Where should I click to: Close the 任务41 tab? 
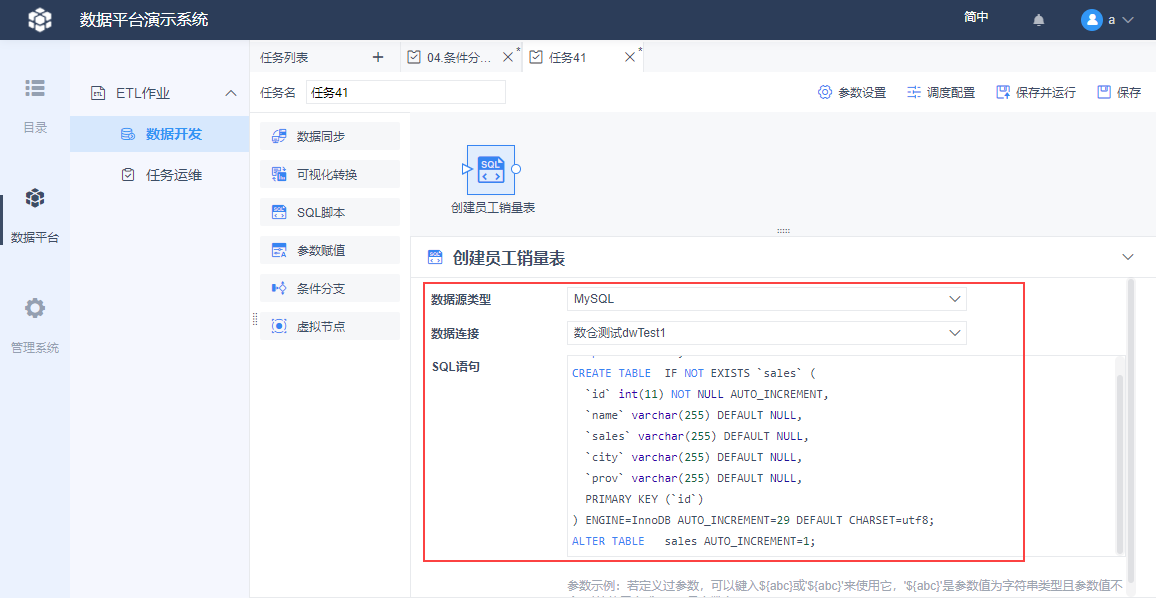(630, 57)
